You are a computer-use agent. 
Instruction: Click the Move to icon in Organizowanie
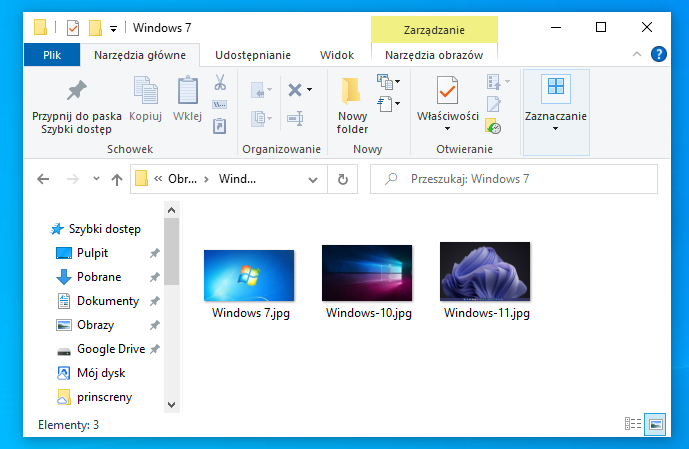pyautogui.click(x=258, y=90)
